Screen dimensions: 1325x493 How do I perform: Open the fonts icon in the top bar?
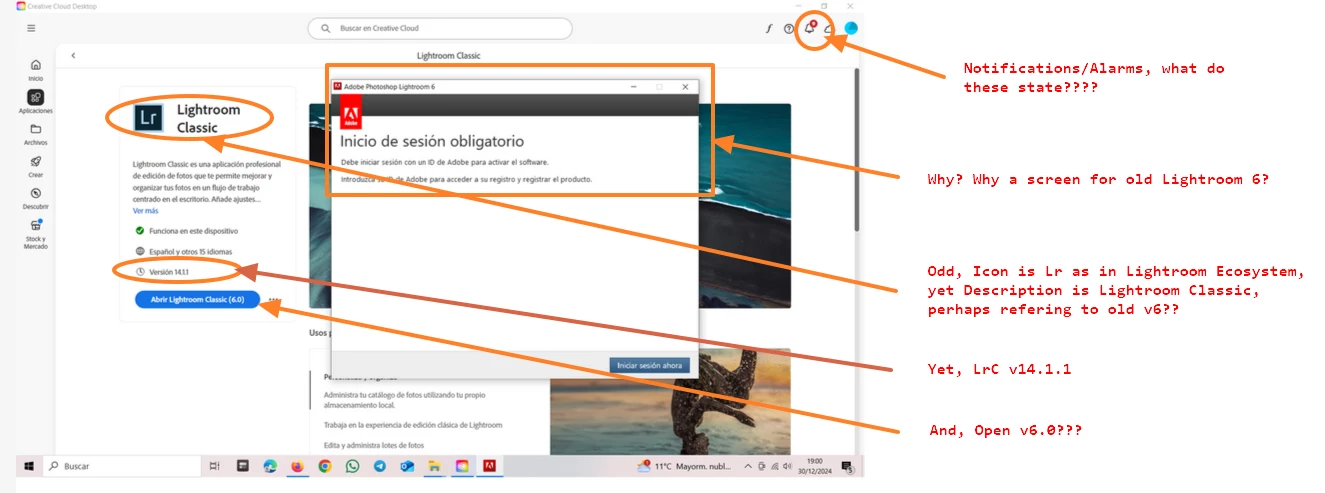pos(769,28)
